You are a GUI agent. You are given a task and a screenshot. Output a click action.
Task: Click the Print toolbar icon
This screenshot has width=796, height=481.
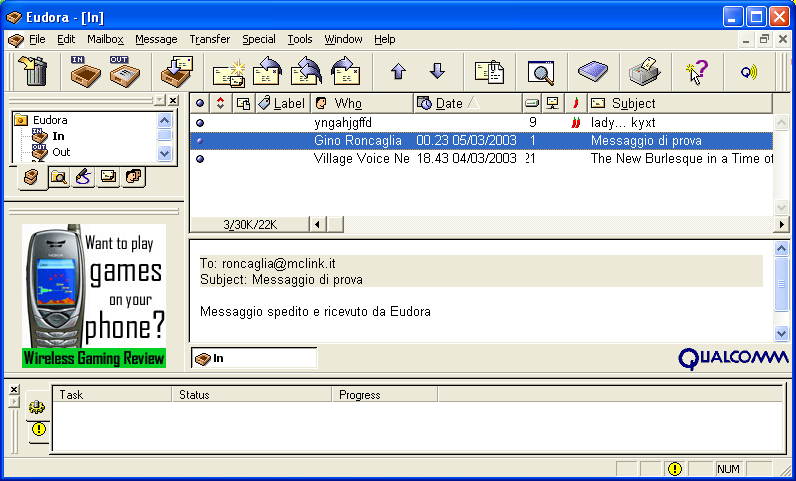click(644, 71)
